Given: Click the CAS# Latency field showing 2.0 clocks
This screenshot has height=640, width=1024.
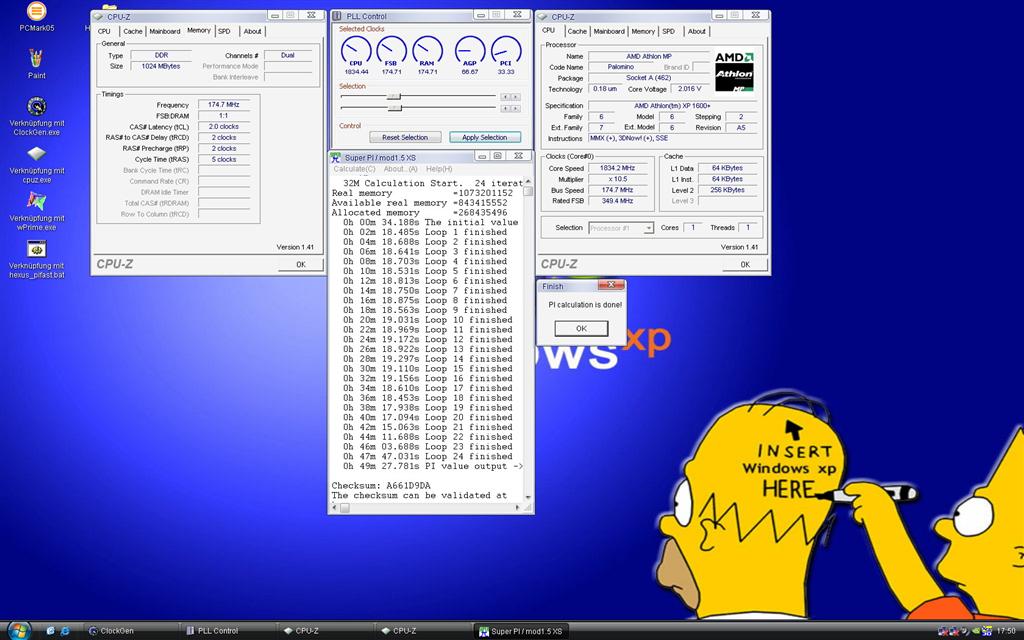Looking at the screenshot, I should (224, 127).
